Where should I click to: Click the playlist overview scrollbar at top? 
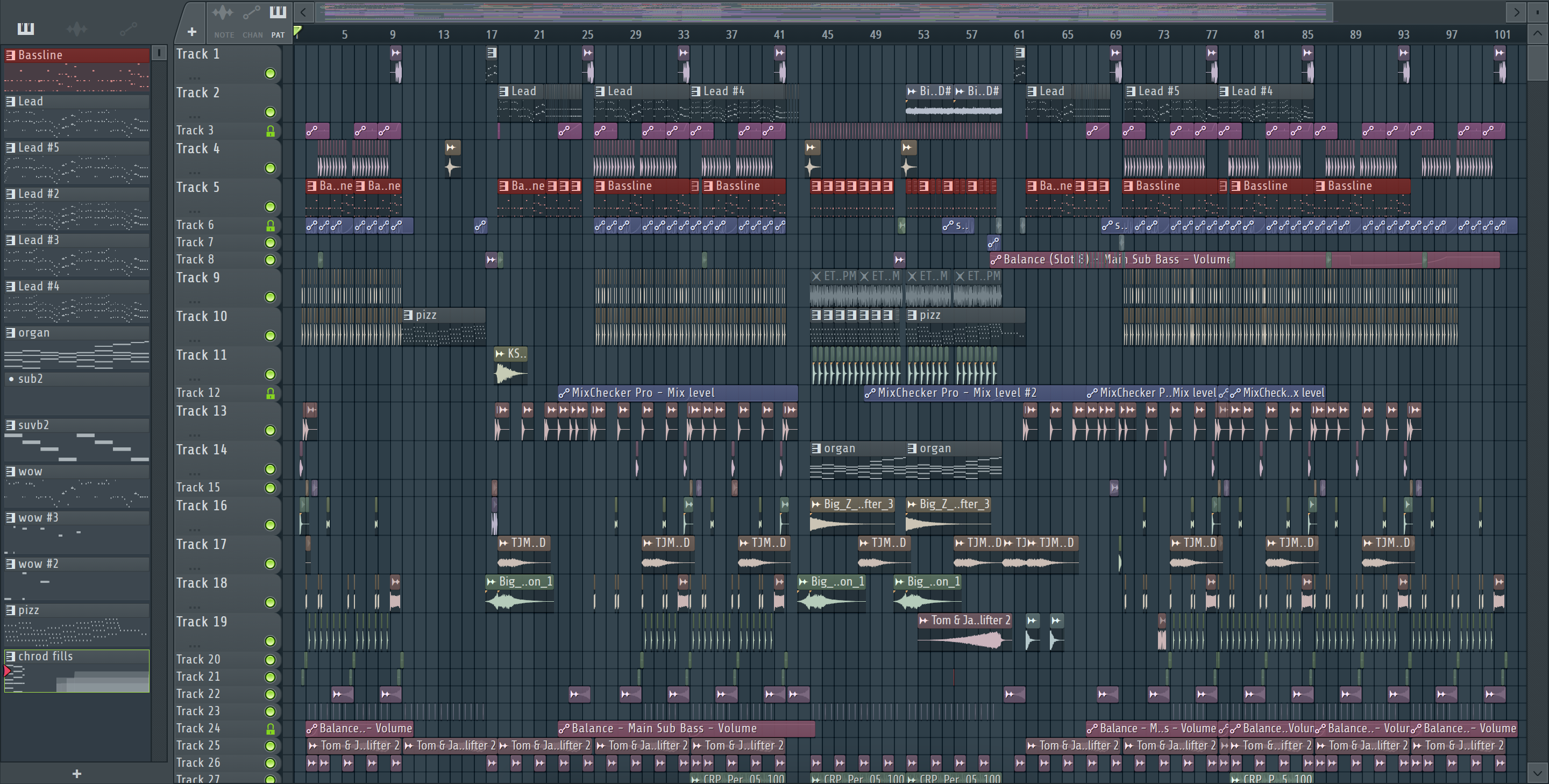[825, 11]
